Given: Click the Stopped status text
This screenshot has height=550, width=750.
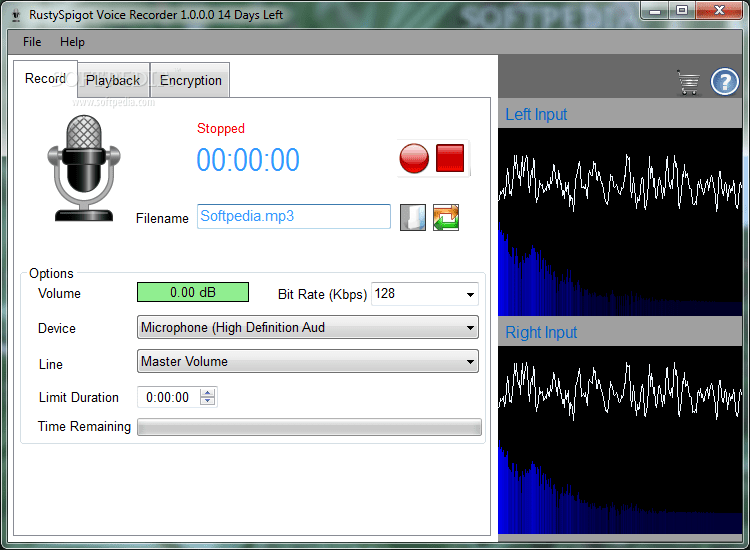Looking at the screenshot, I should 221,128.
